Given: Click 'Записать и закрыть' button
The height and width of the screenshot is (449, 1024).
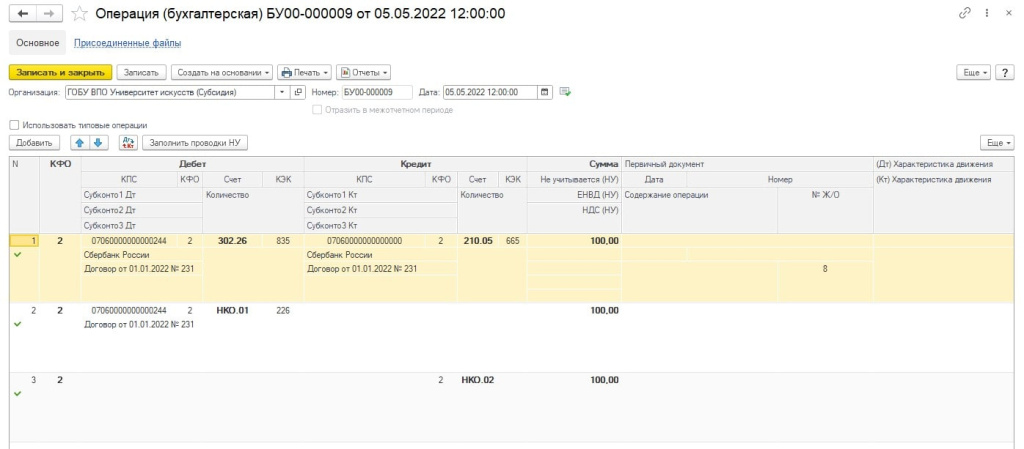Looking at the screenshot, I should pyautogui.click(x=60, y=72).
